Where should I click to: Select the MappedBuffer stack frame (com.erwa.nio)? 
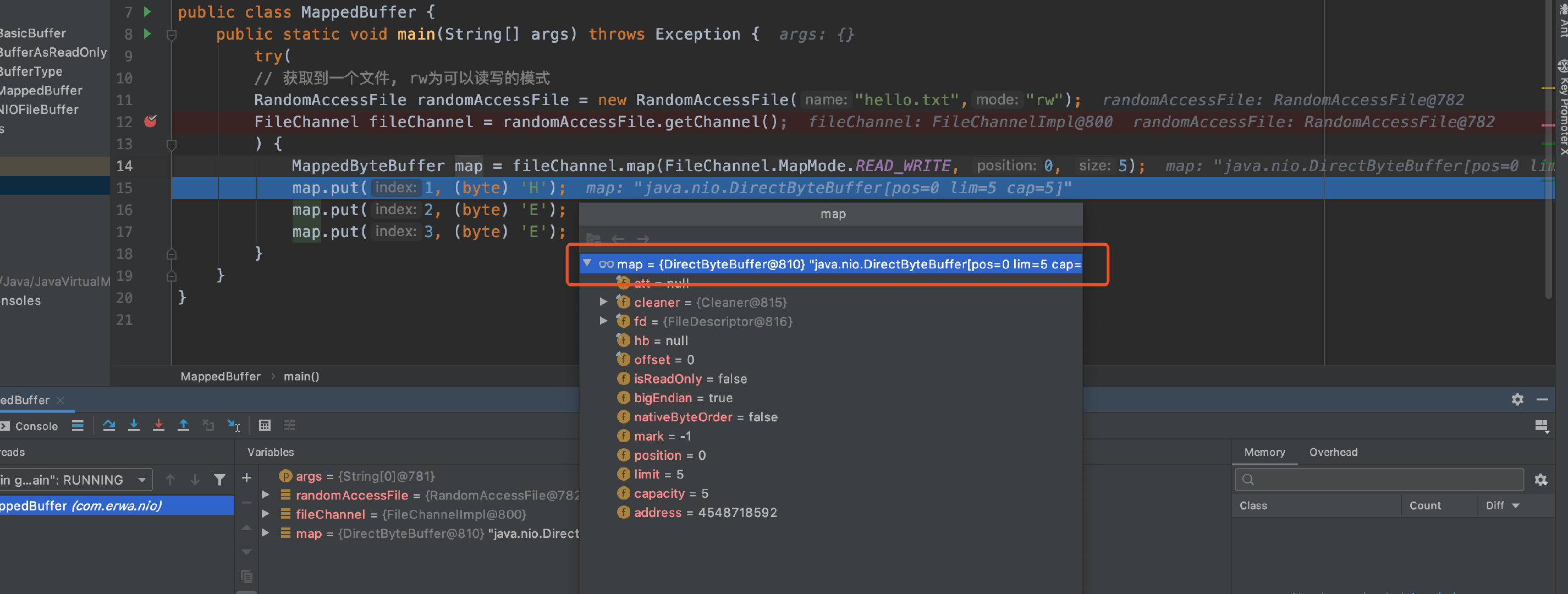click(117, 505)
